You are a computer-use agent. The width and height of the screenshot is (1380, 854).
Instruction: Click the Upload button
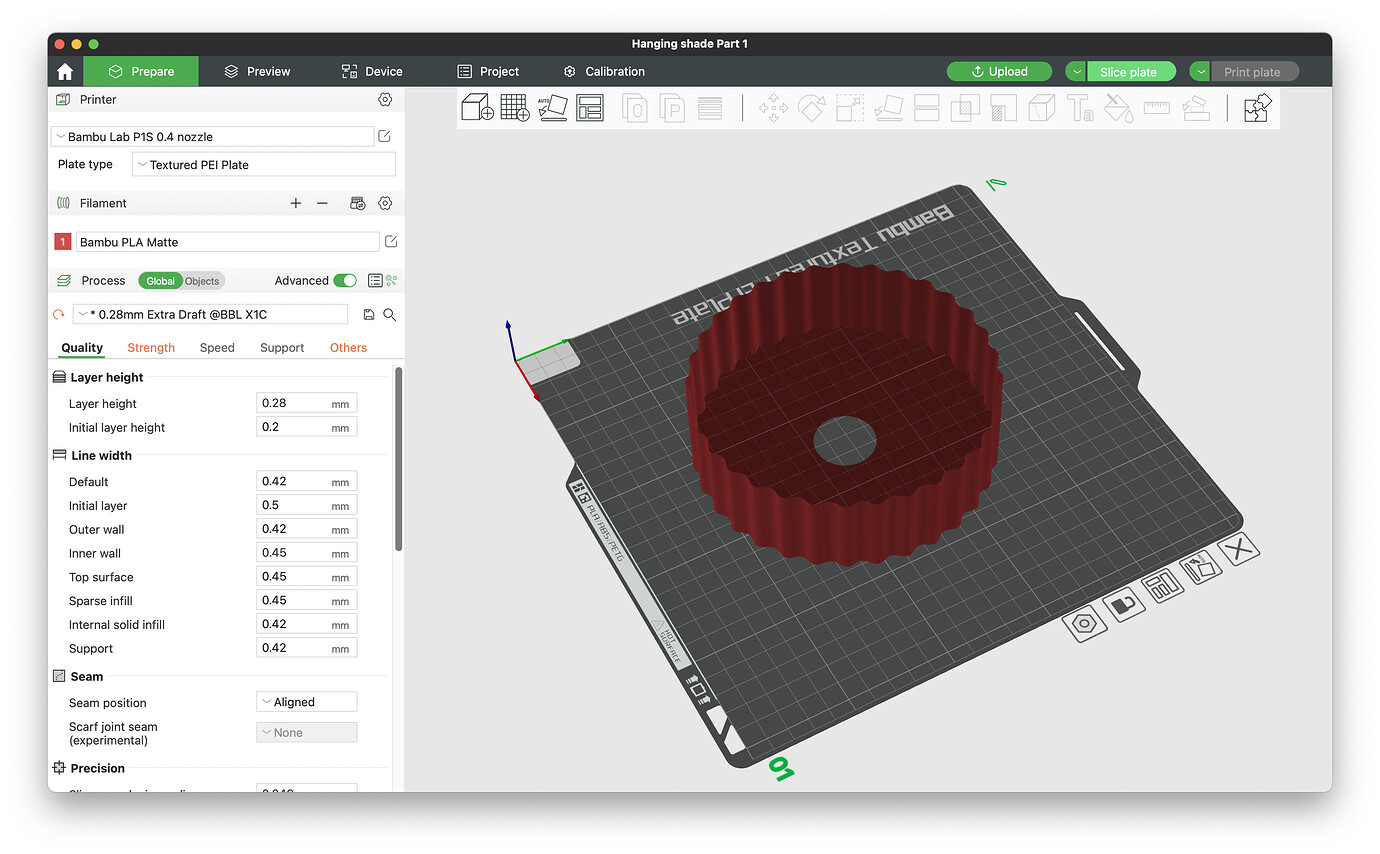pos(1000,72)
